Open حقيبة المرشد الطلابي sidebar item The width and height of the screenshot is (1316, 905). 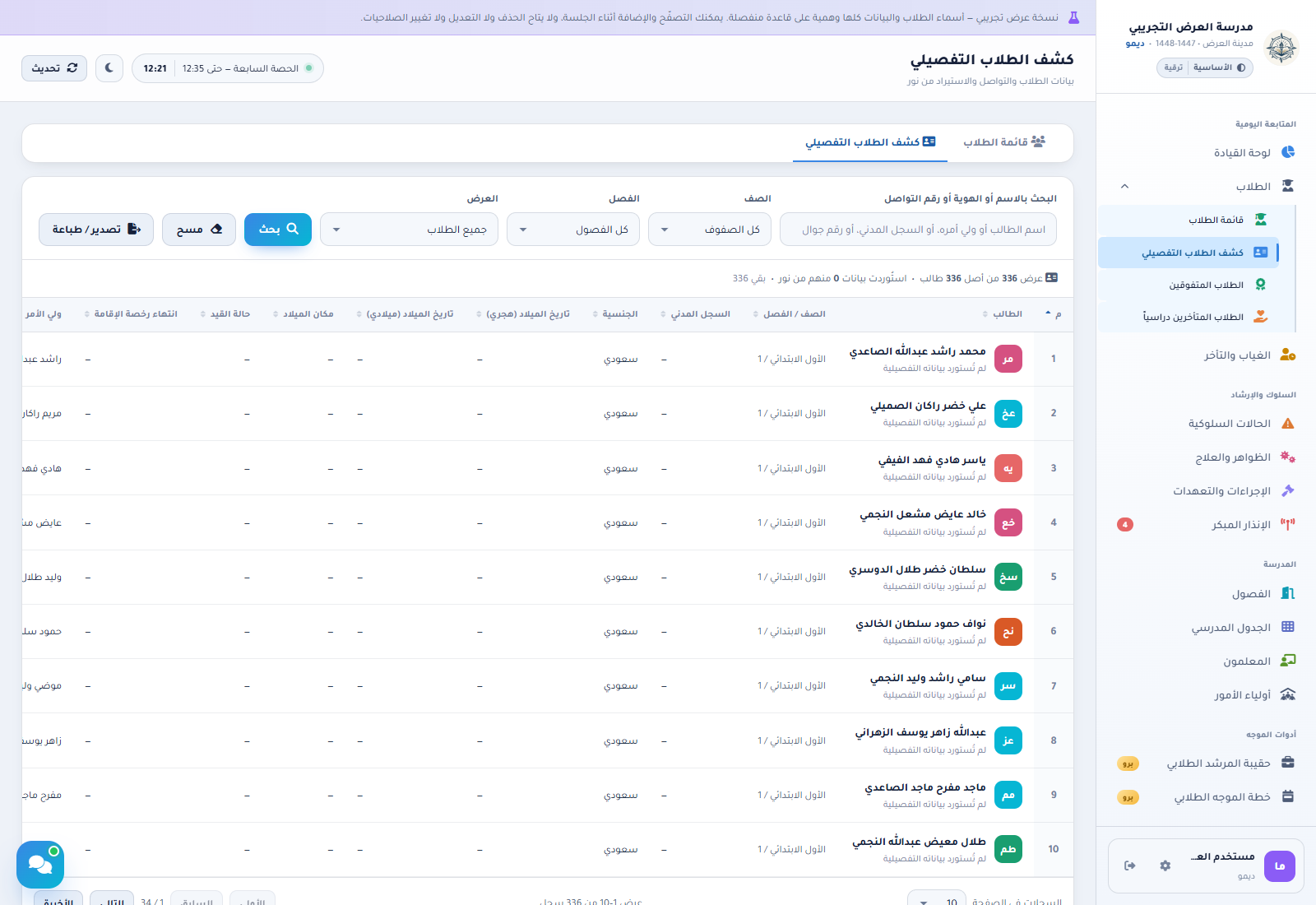click(1204, 763)
